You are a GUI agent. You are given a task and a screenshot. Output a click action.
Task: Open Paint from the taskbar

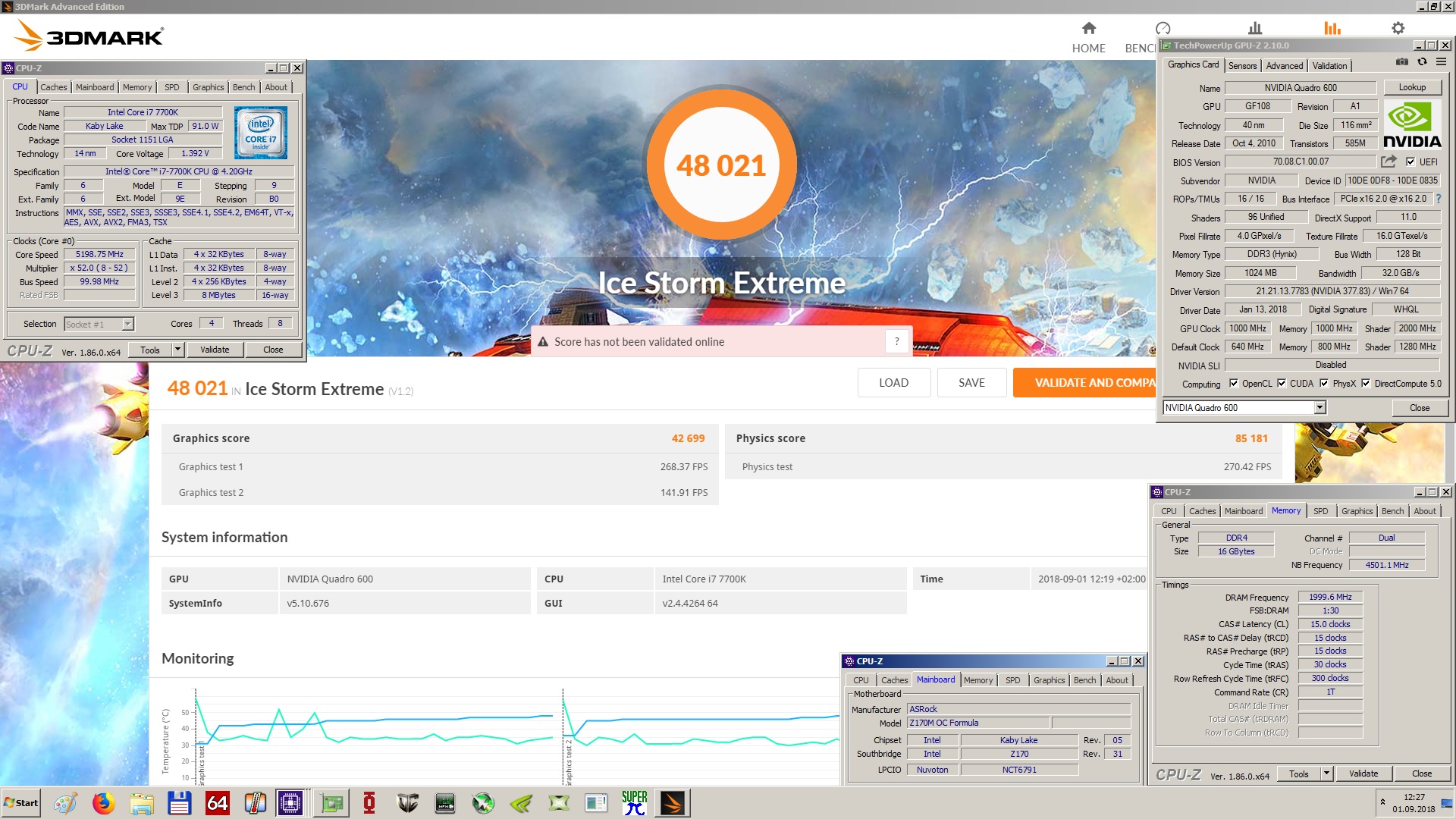[x=65, y=803]
